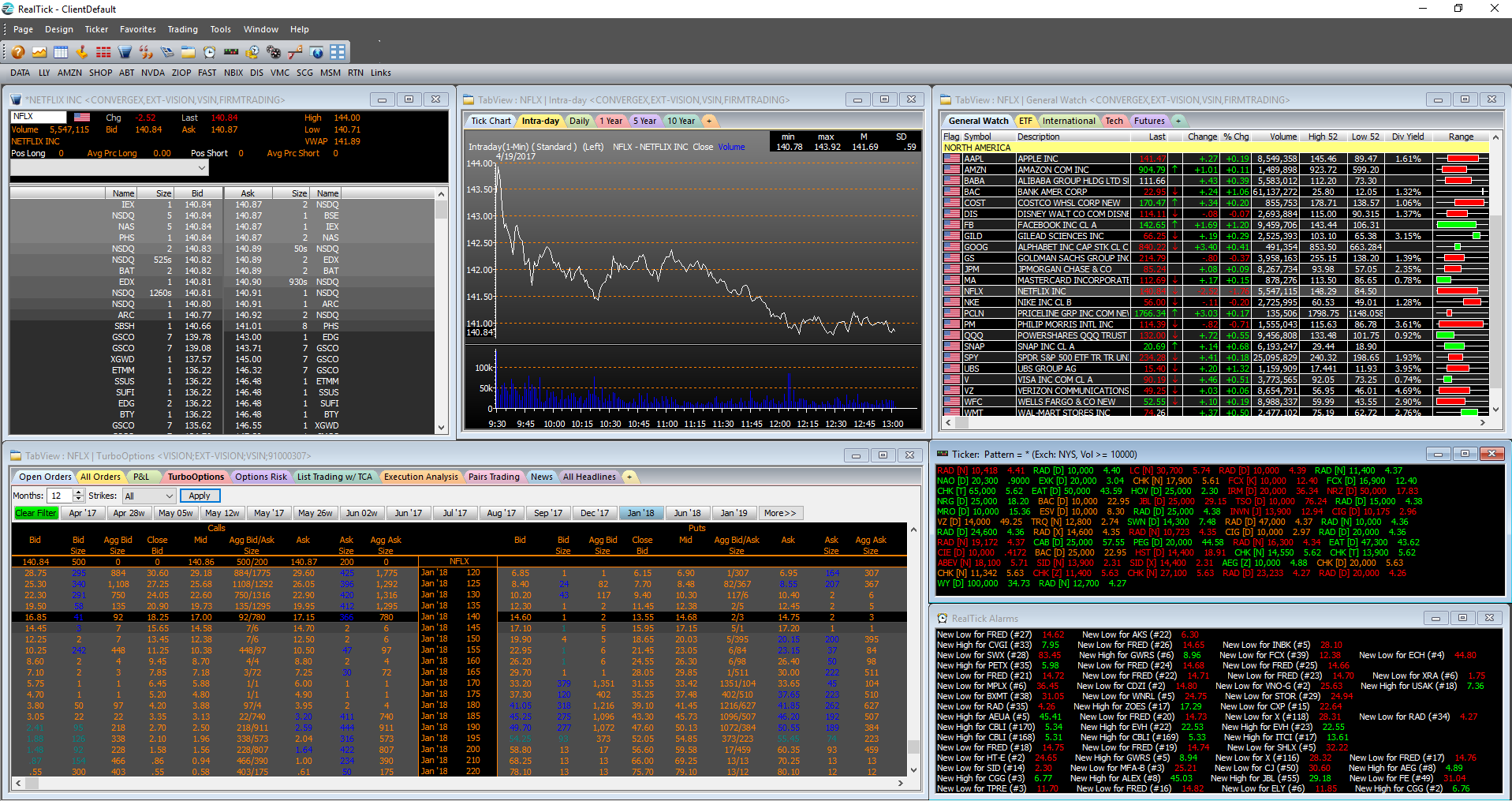Switch to the 5 Year chart tab
1512x801 pixels.
(644, 121)
